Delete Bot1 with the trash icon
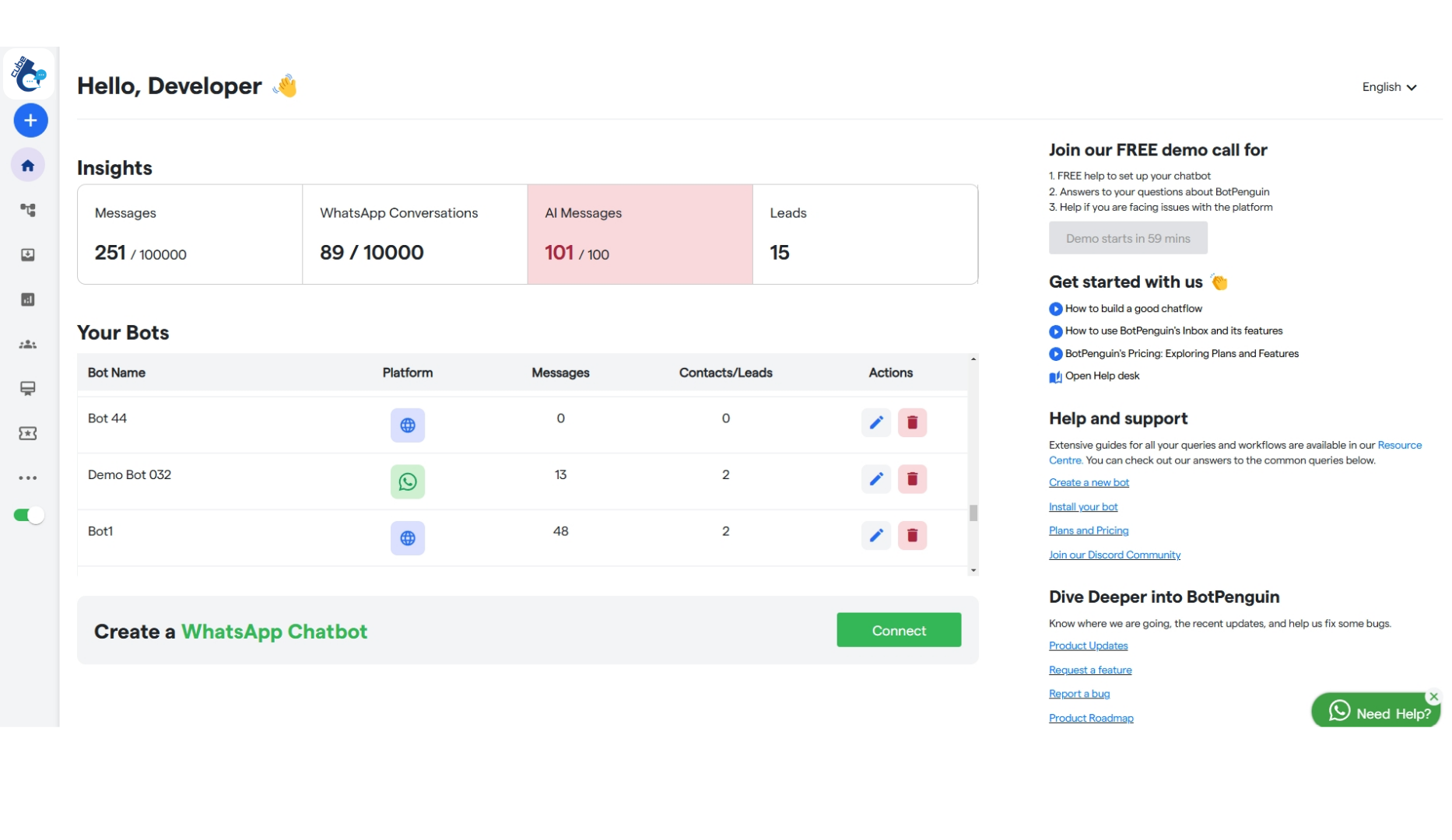This screenshot has height=840, width=1452. tap(912, 535)
